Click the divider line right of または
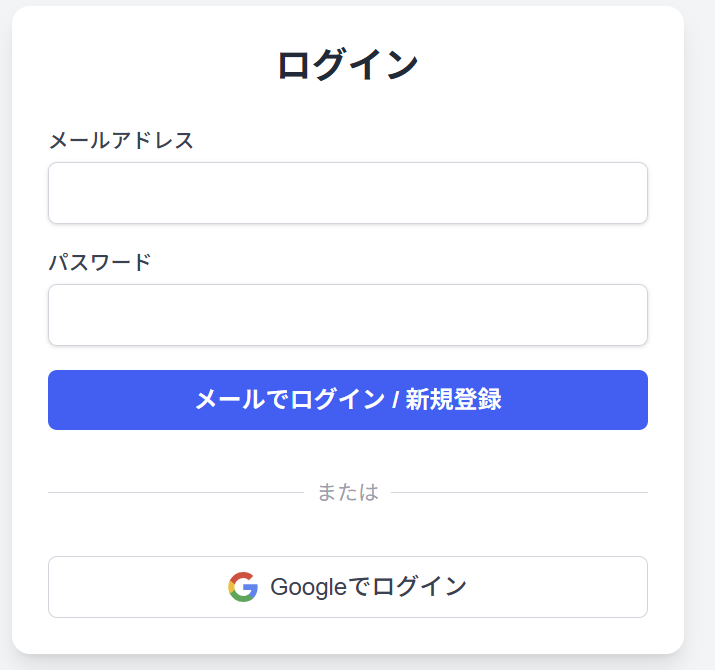The image size is (715, 670). coord(519,492)
